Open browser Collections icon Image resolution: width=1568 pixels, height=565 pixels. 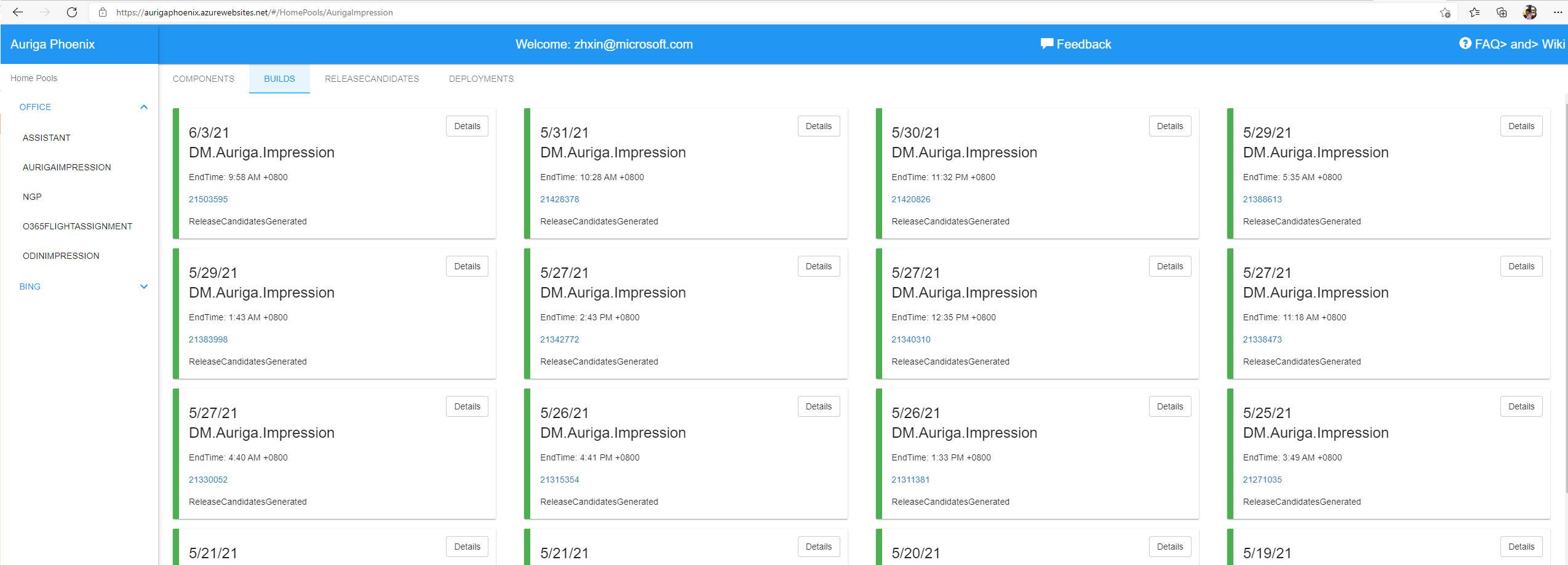point(1502,12)
